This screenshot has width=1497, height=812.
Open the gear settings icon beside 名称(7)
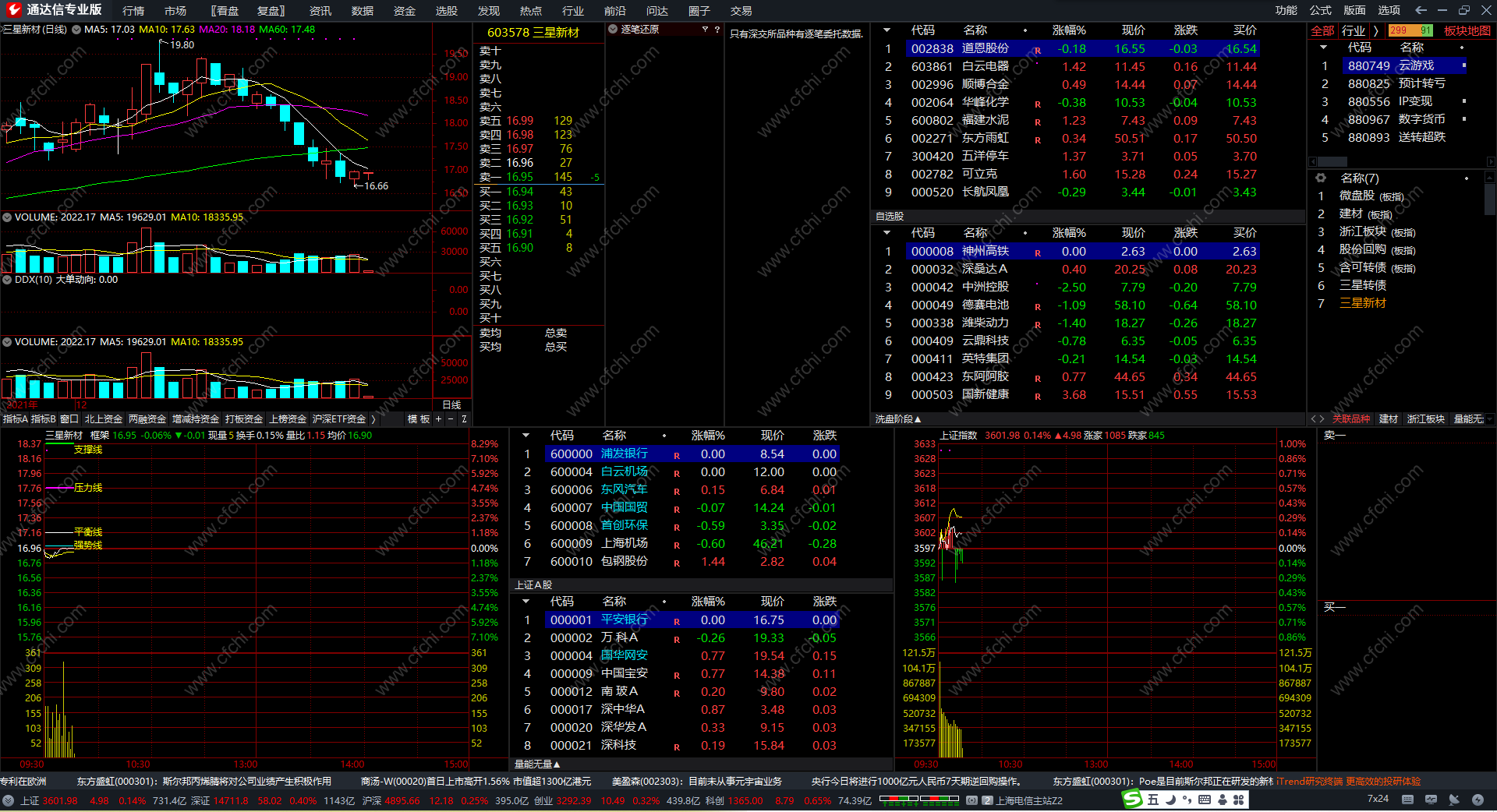pyautogui.click(x=1321, y=178)
